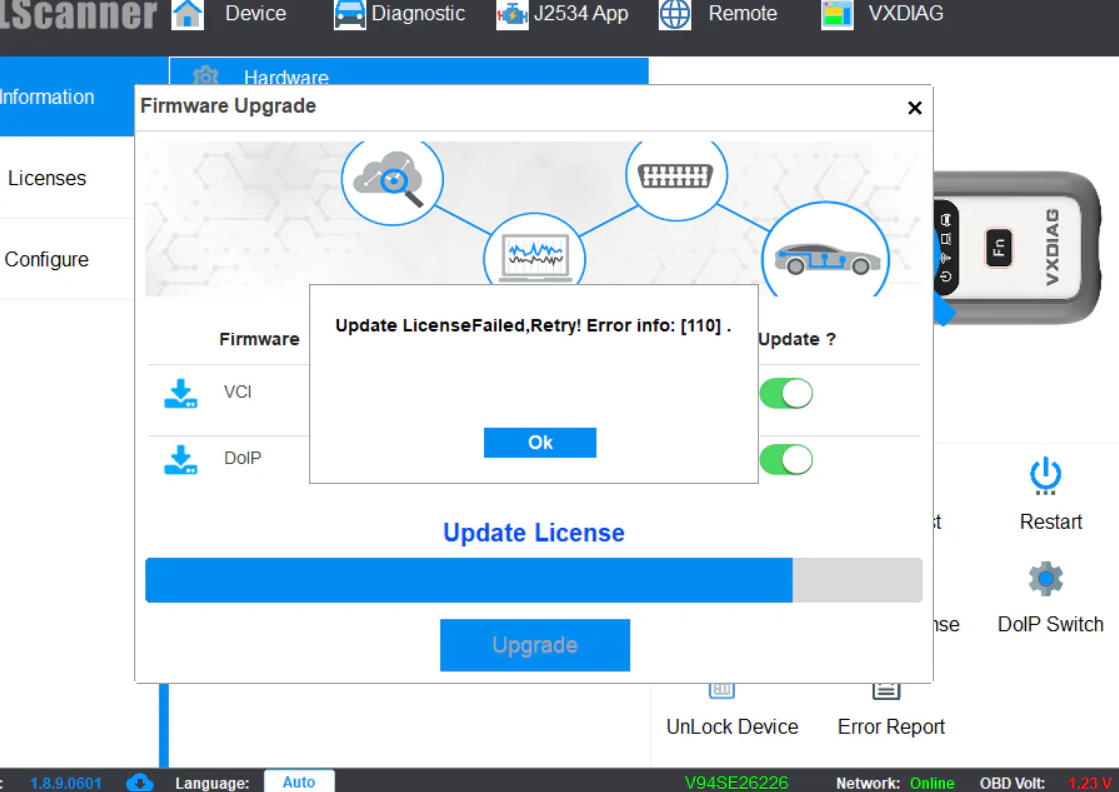Screen dimensions: 1119x792
Task: Click the Fn button on device image
Action: point(998,248)
